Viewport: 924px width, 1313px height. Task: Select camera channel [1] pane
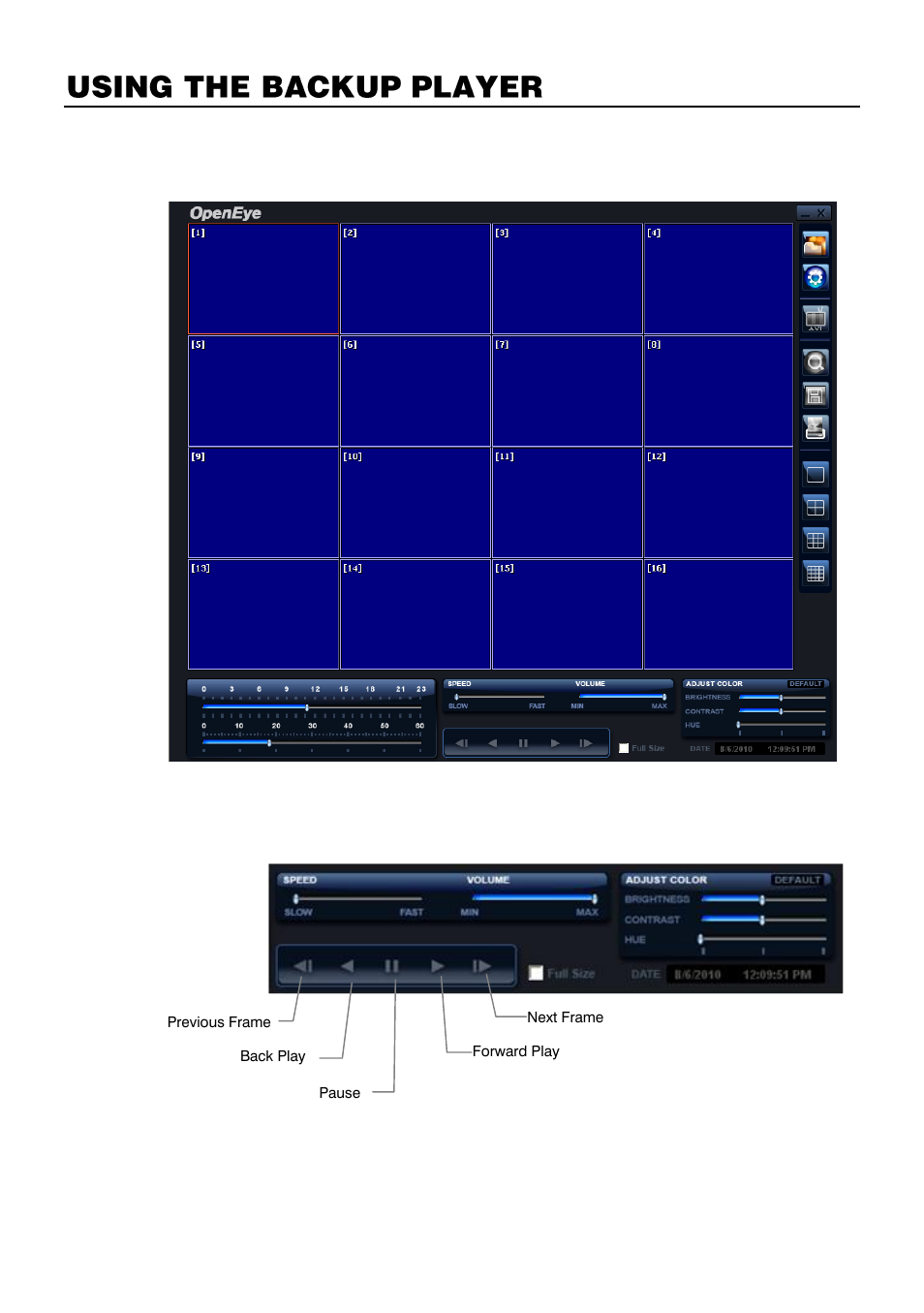click(263, 279)
